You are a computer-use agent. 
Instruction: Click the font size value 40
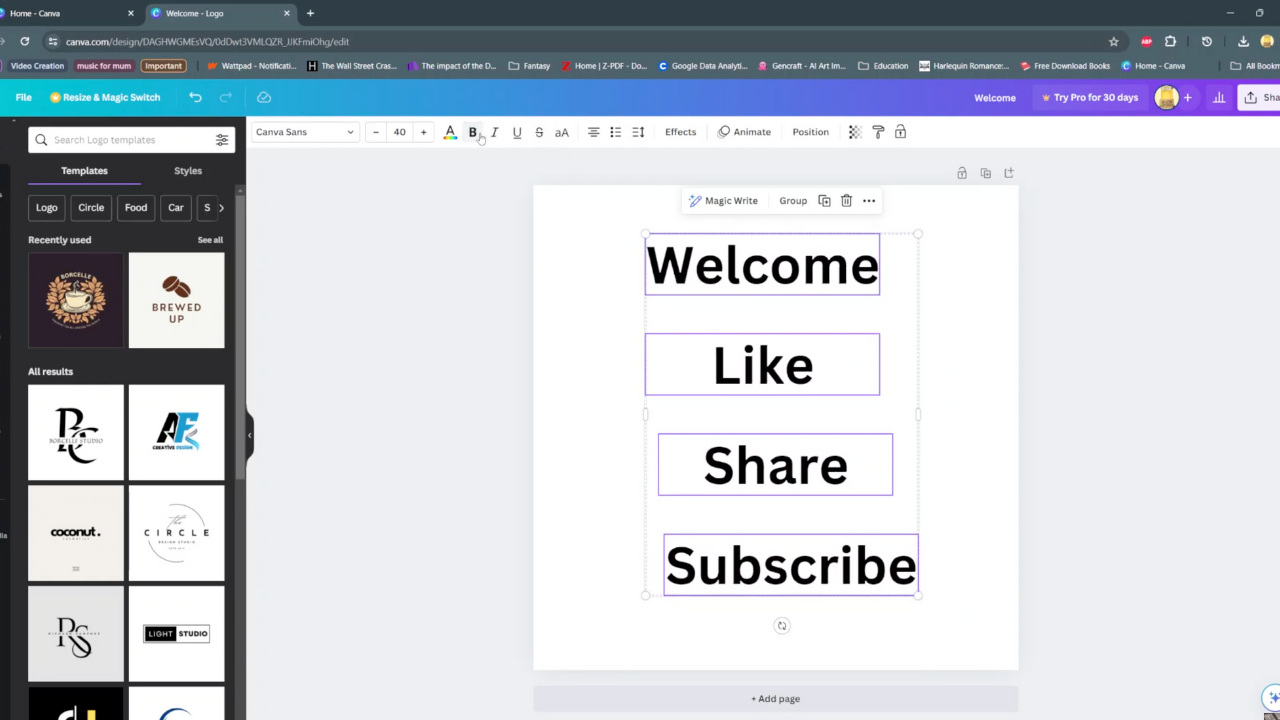tap(399, 132)
